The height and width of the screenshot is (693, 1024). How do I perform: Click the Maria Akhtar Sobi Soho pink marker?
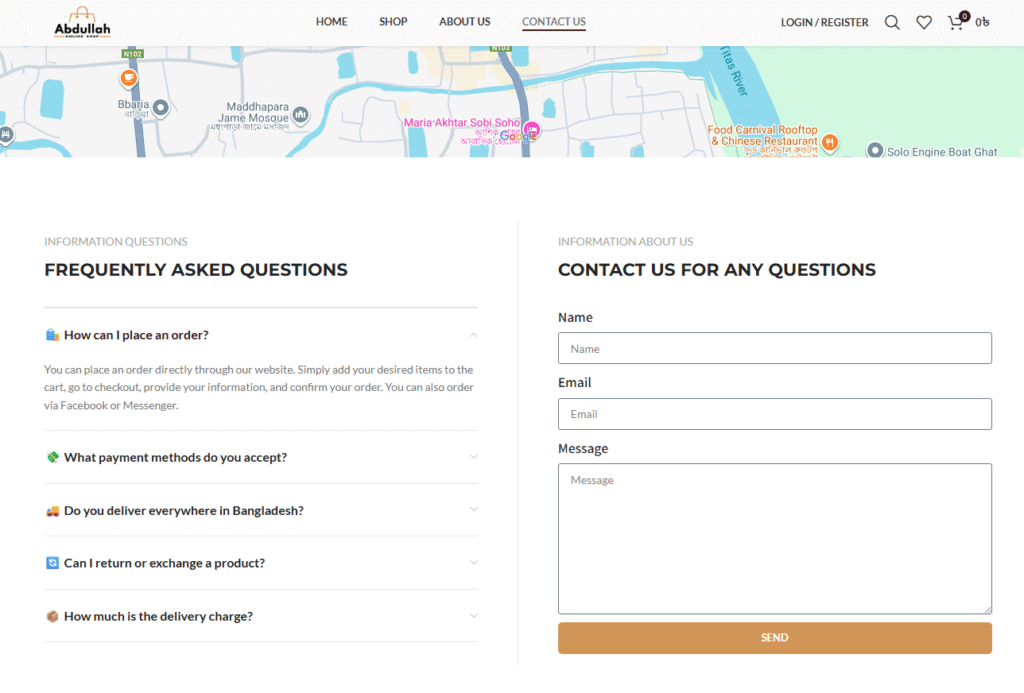pos(532,129)
